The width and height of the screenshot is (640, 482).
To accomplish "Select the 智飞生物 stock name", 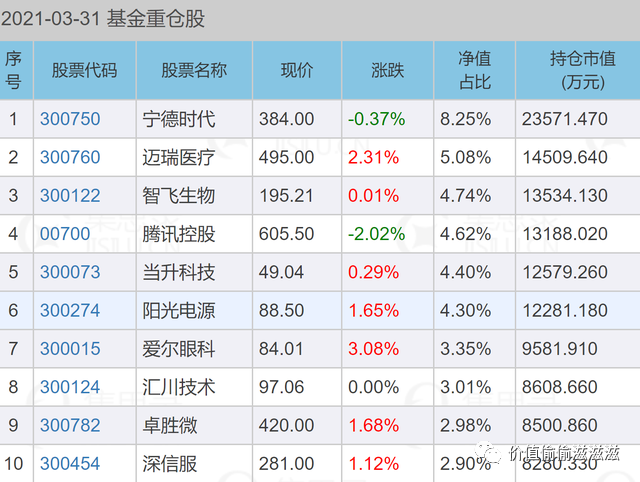I will click(179, 196).
